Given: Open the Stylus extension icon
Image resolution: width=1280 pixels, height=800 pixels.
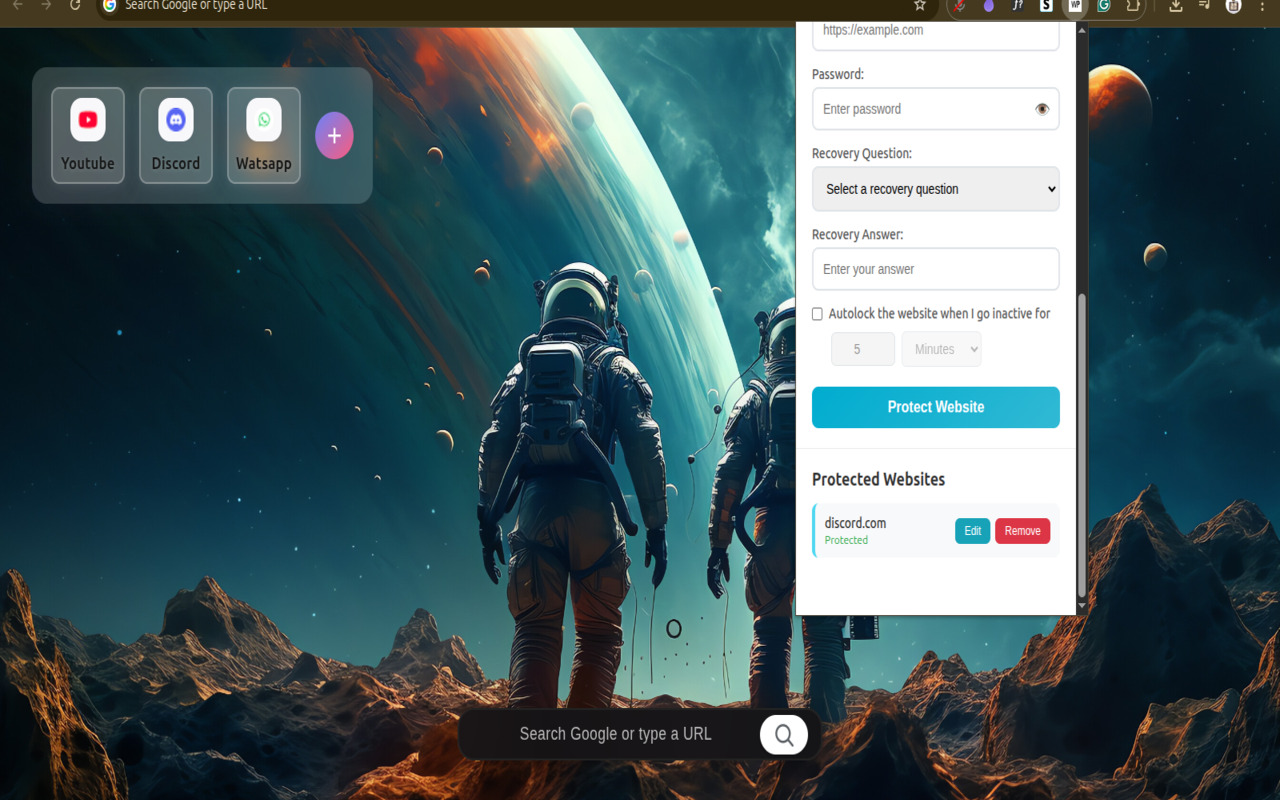Looking at the screenshot, I should (1046, 8).
